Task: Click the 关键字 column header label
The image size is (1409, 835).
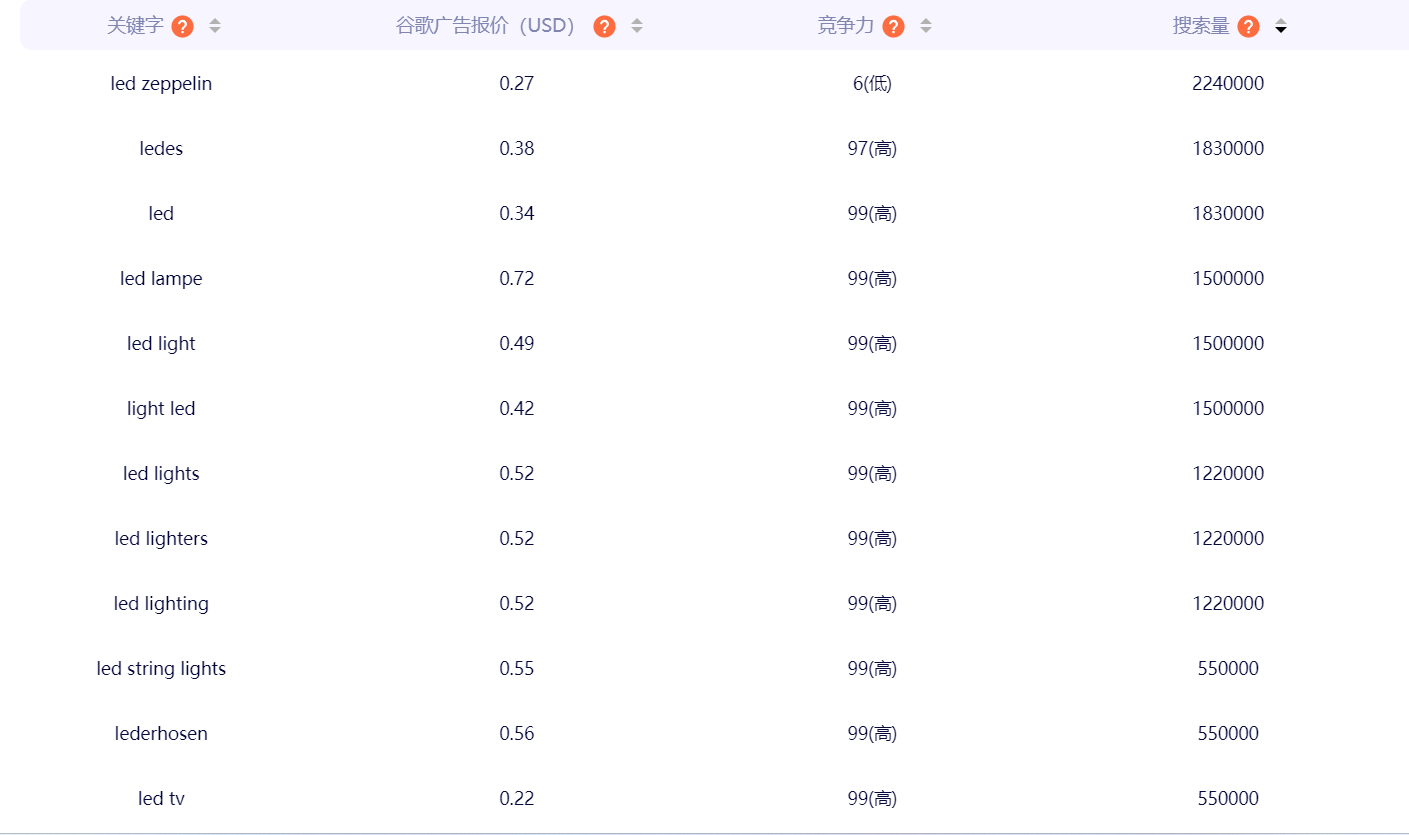Action: (x=135, y=27)
